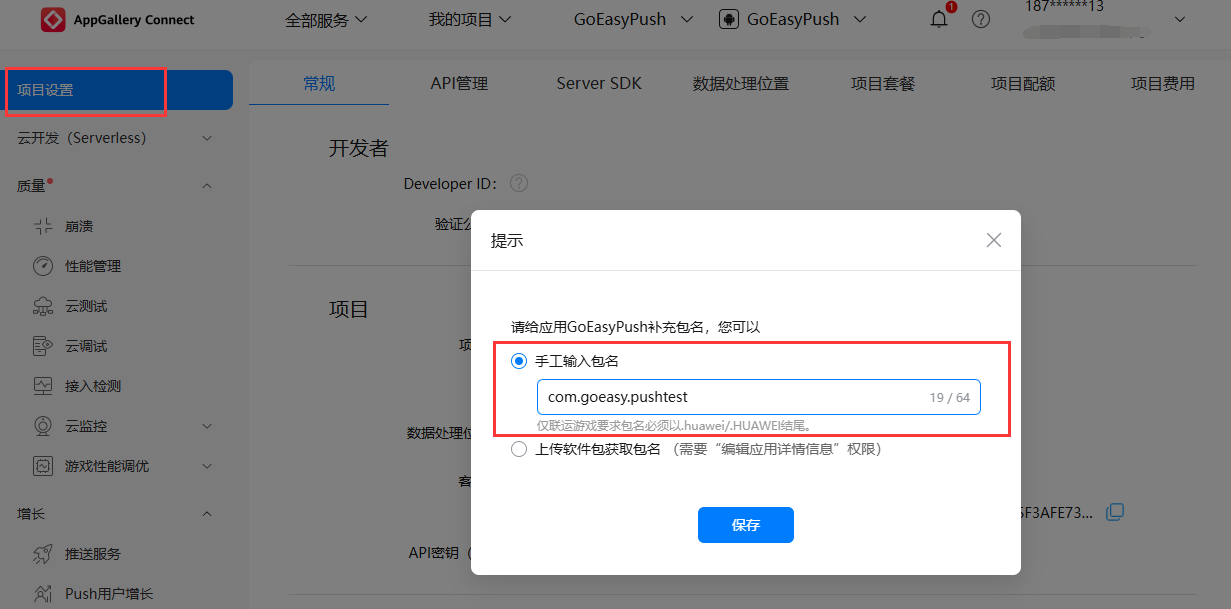Screen dimensions: 1231x609
Task: Click the Push用户增长 icon
Action: [x=43, y=594]
